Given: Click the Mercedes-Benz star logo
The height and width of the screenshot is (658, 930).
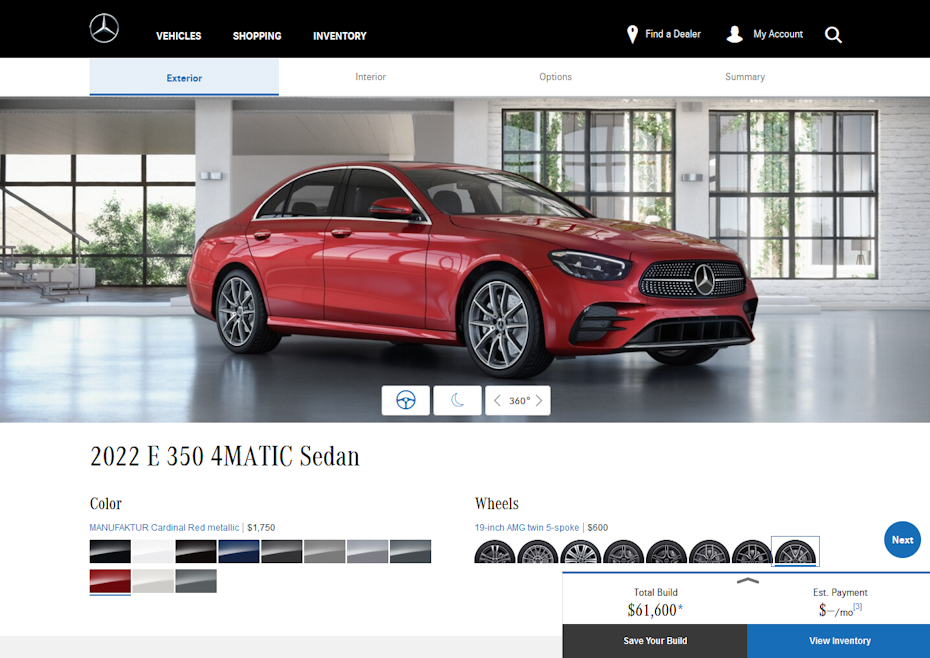Looking at the screenshot, I should (x=103, y=29).
